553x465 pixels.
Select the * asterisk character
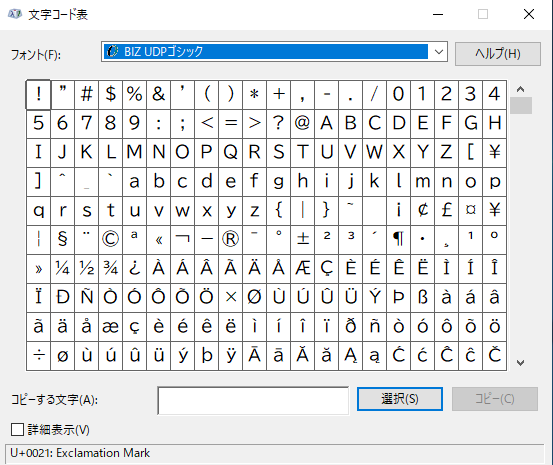point(255,95)
